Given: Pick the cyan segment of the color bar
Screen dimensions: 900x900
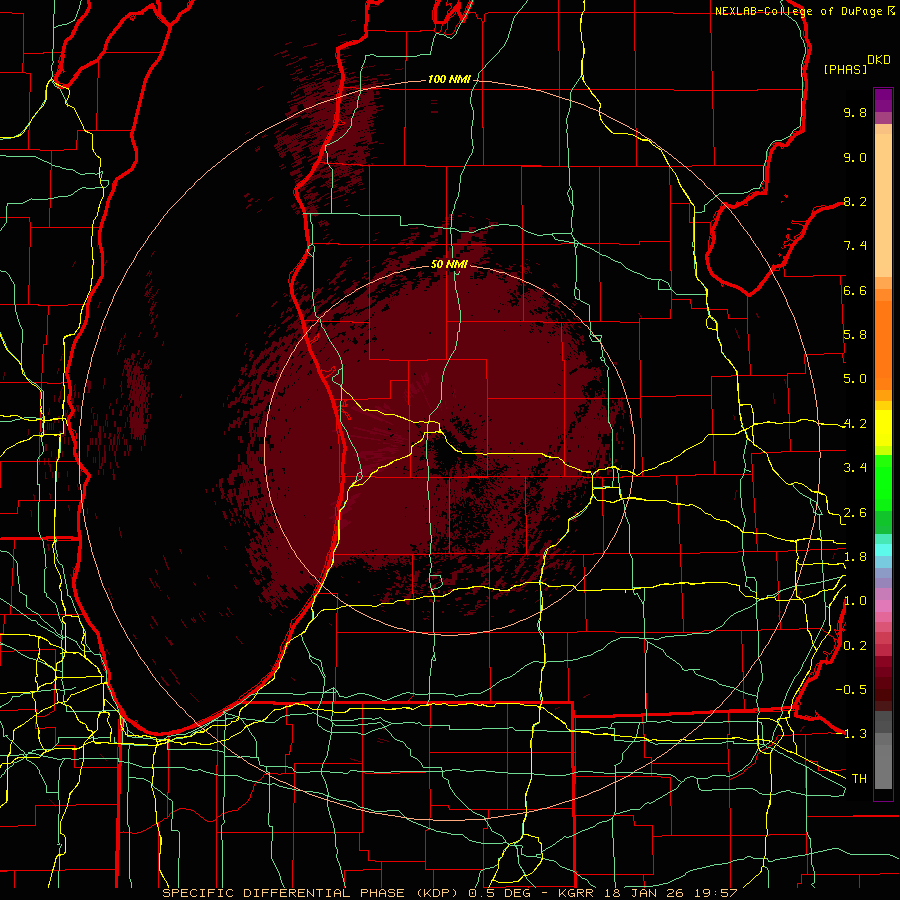Looking at the screenshot, I should click(883, 549).
